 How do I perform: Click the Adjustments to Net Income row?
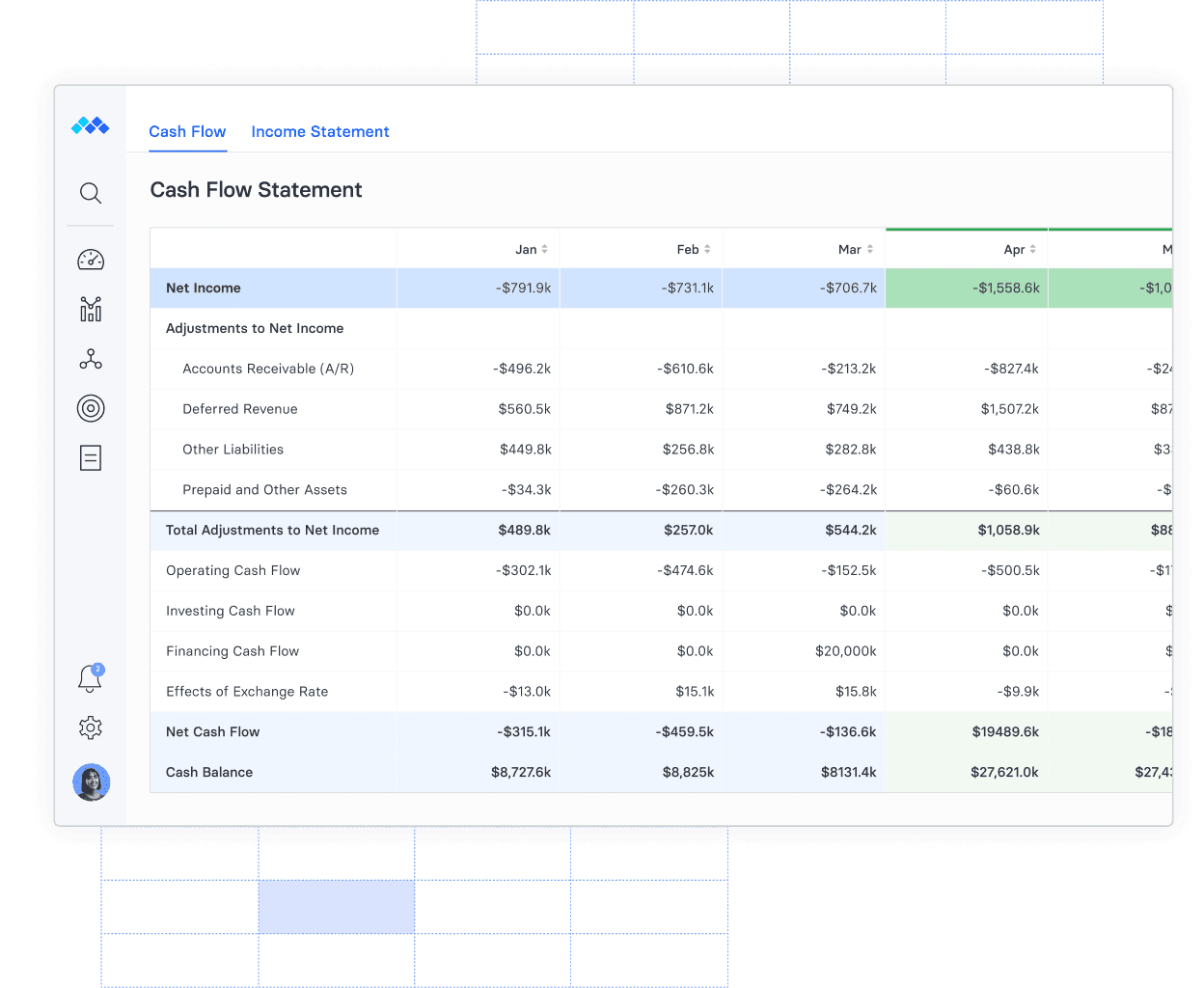pyautogui.click(x=661, y=328)
